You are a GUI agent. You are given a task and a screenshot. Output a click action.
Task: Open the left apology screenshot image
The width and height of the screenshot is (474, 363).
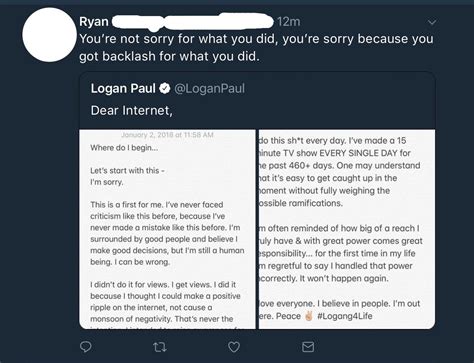point(167,229)
